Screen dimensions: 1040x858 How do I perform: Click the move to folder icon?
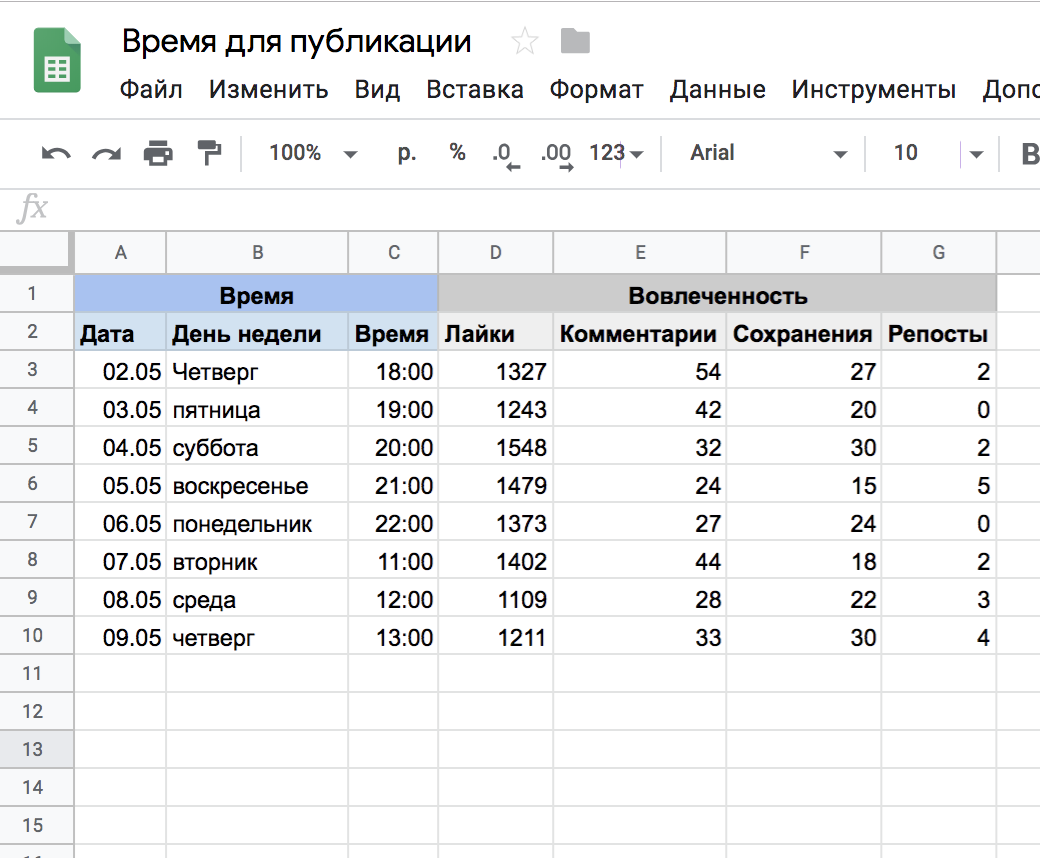[x=575, y=42]
